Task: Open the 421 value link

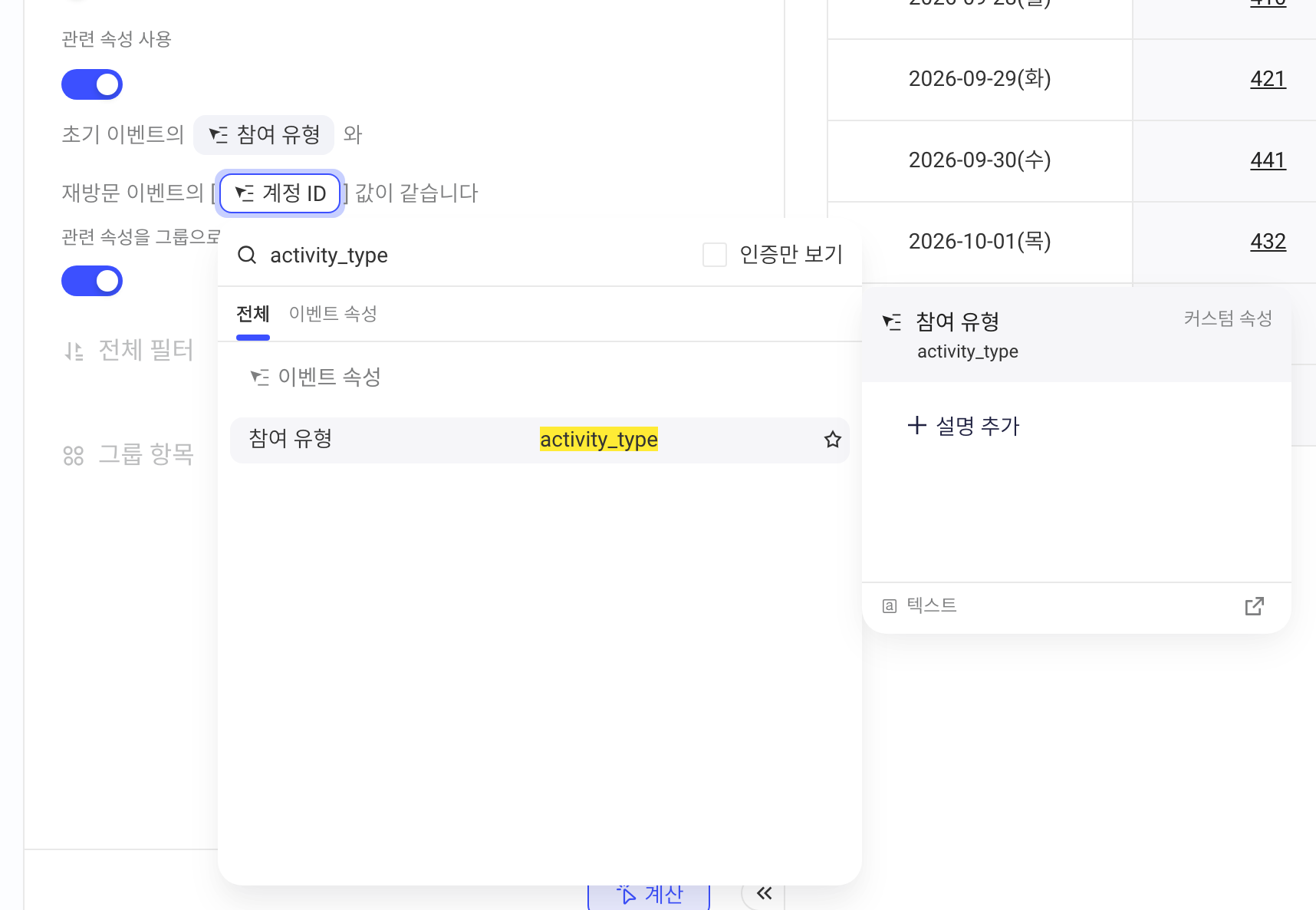Action: pyautogui.click(x=1268, y=79)
